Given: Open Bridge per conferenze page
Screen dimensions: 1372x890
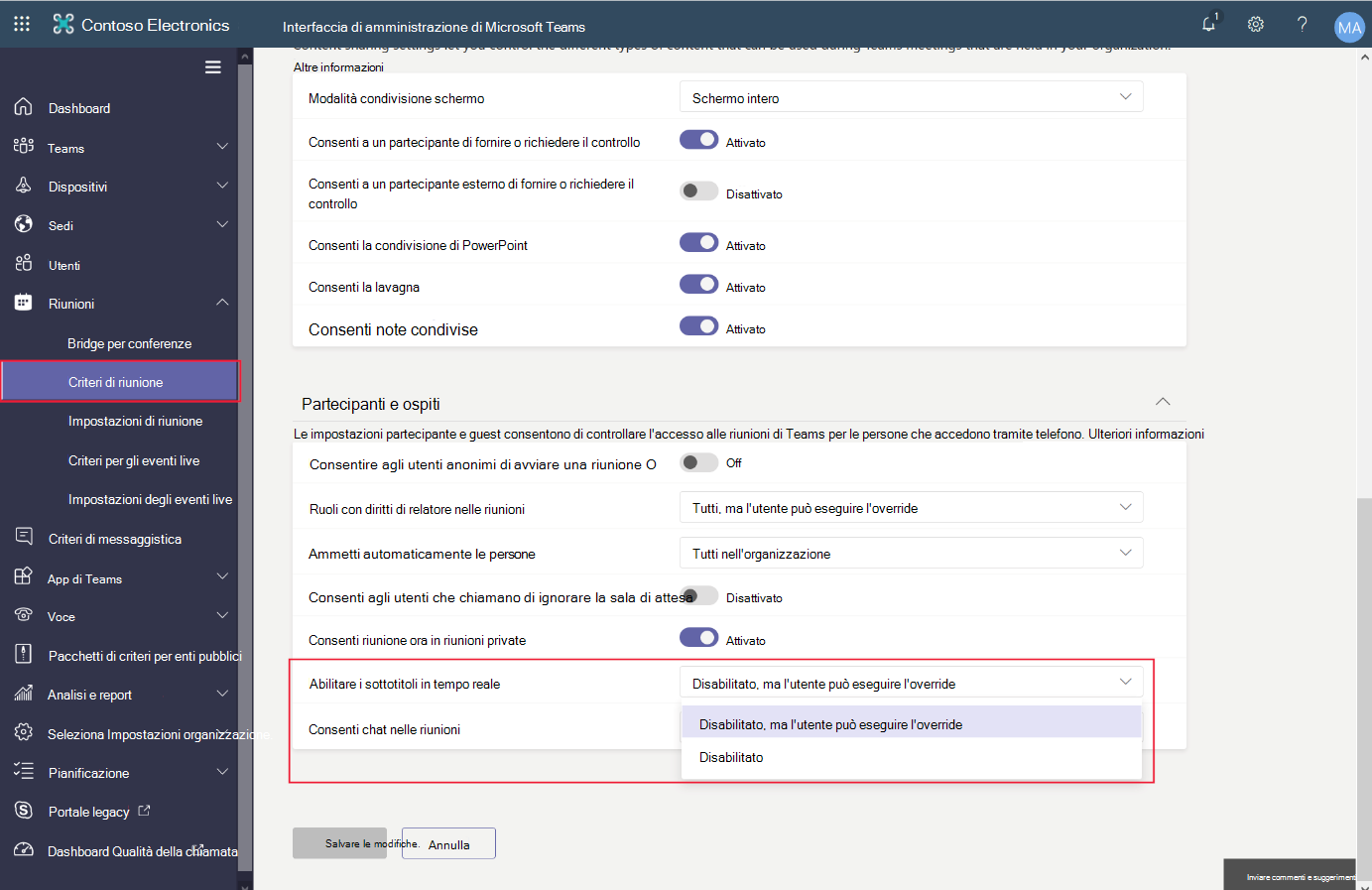Looking at the screenshot, I should click(x=129, y=343).
